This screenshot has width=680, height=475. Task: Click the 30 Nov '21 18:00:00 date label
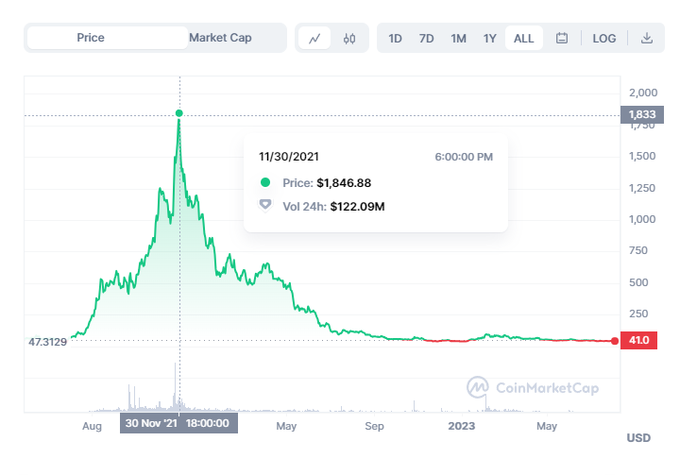[179, 423]
